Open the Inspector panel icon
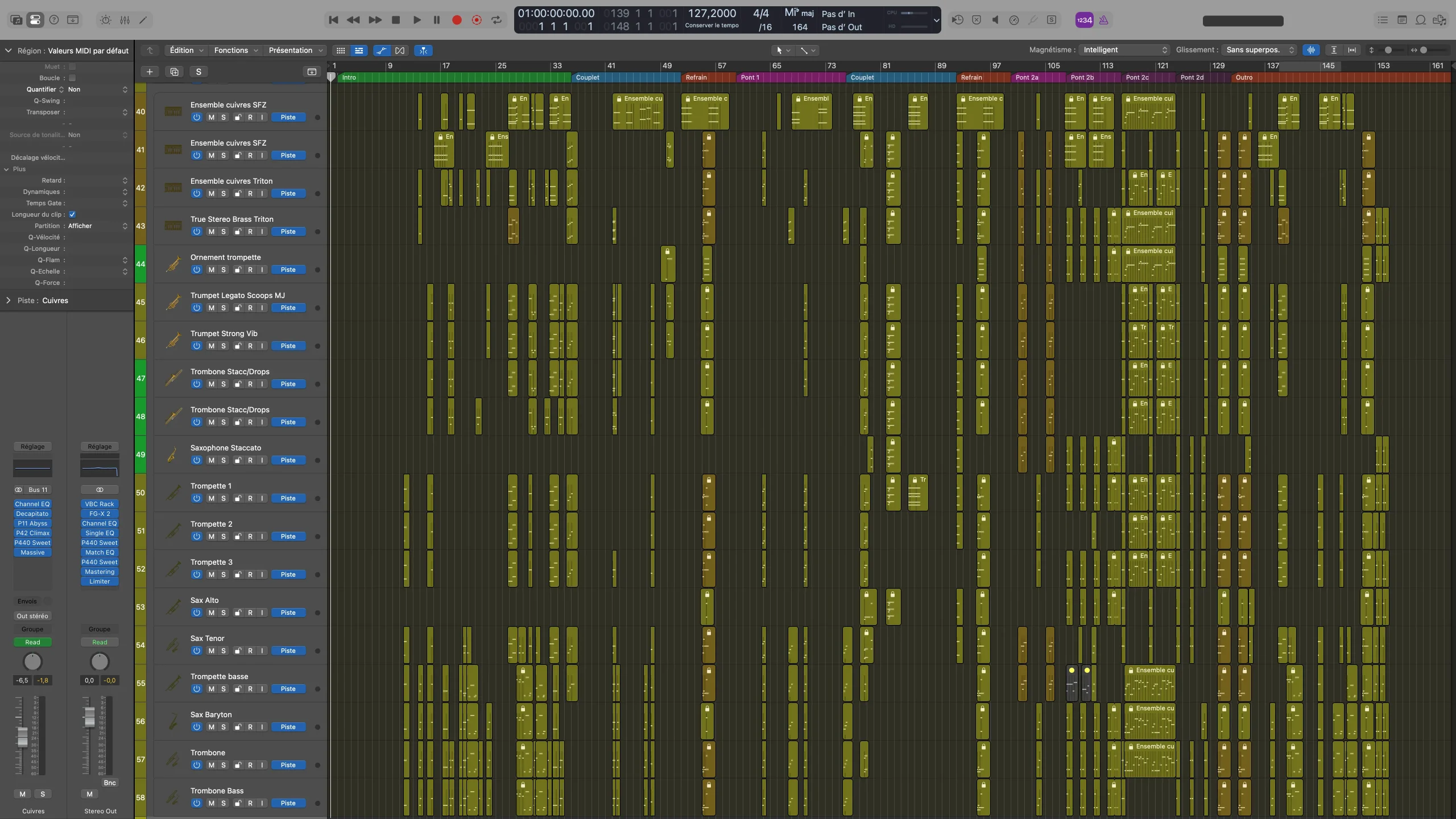The width and height of the screenshot is (1456, 819). click(x=35, y=20)
